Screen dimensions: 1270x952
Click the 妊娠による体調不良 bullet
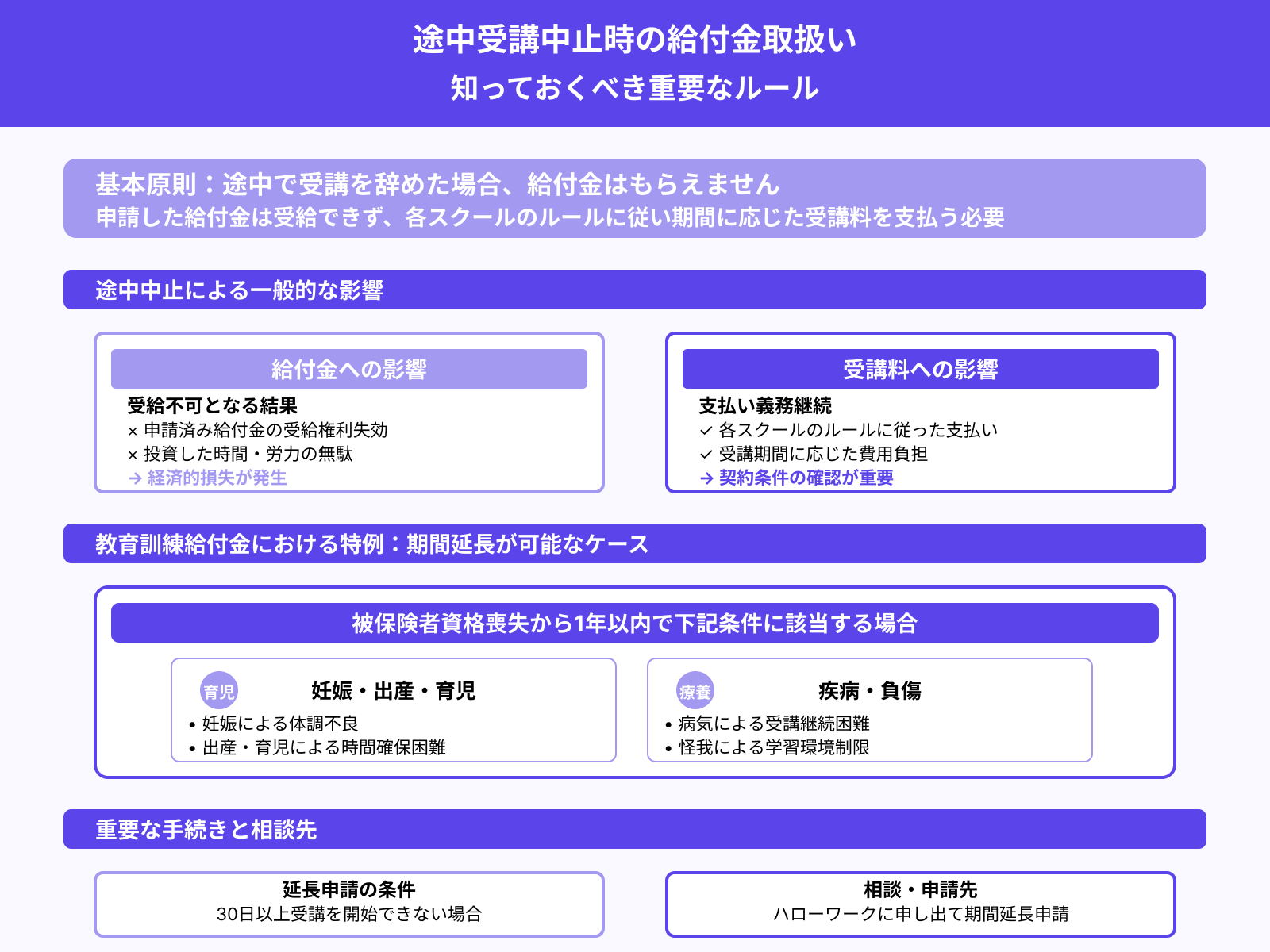coord(273,724)
